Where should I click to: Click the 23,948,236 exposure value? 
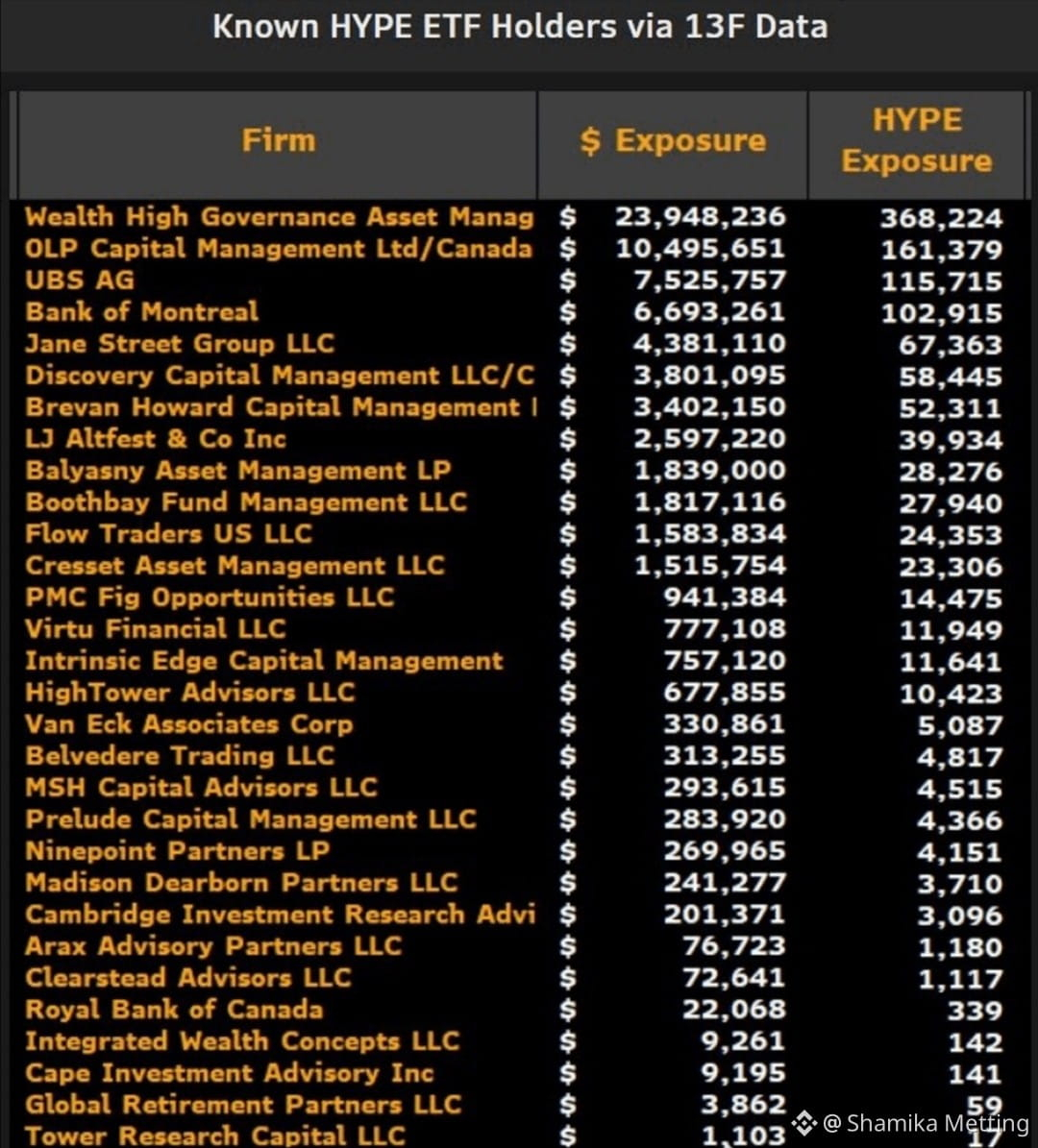coord(701,217)
